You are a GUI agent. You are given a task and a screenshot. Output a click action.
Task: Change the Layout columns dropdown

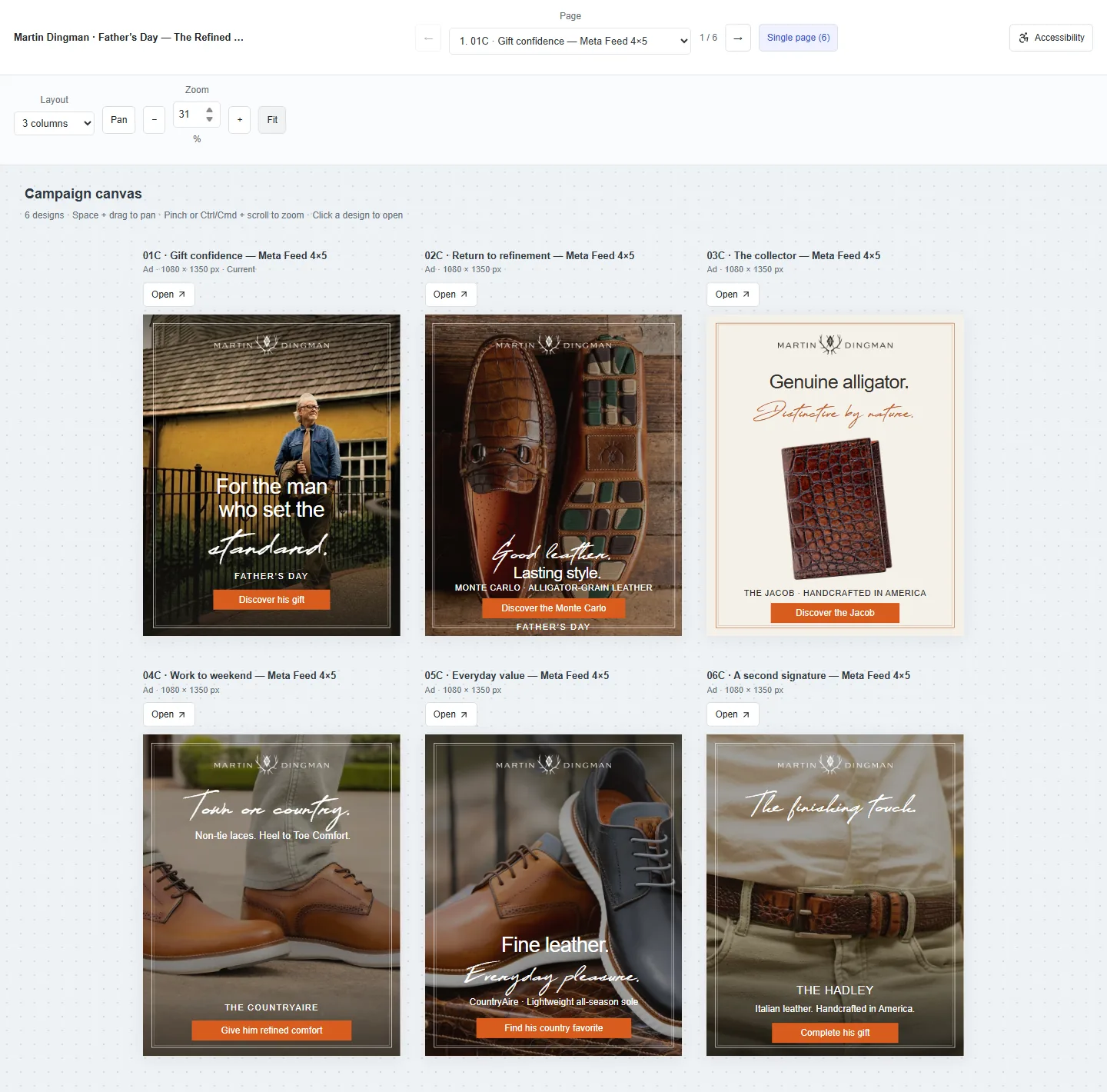pyautogui.click(x=54, y=123)
